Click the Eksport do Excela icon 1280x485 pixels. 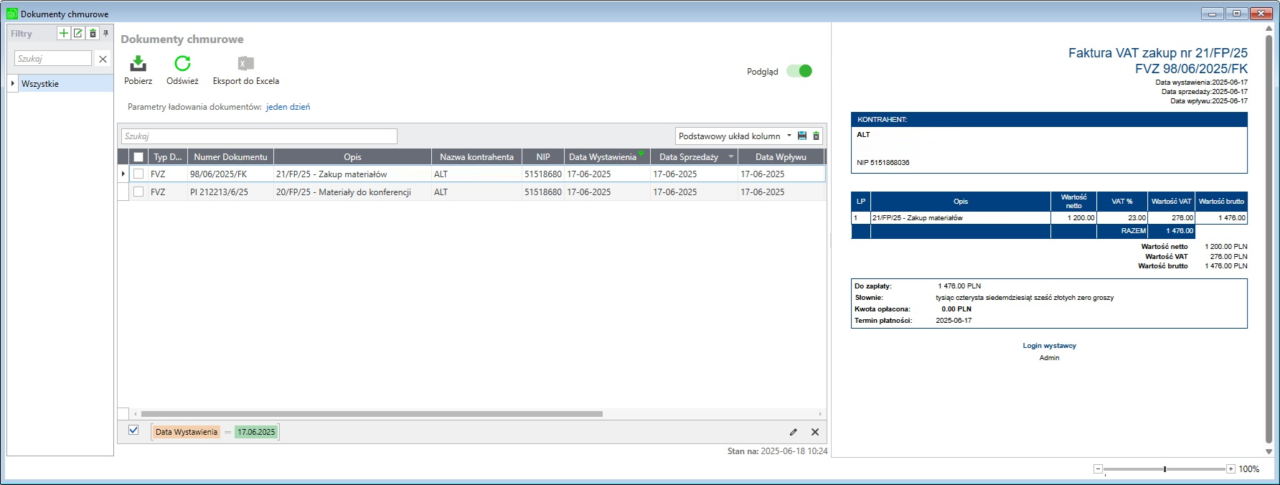tap(245, 64)
